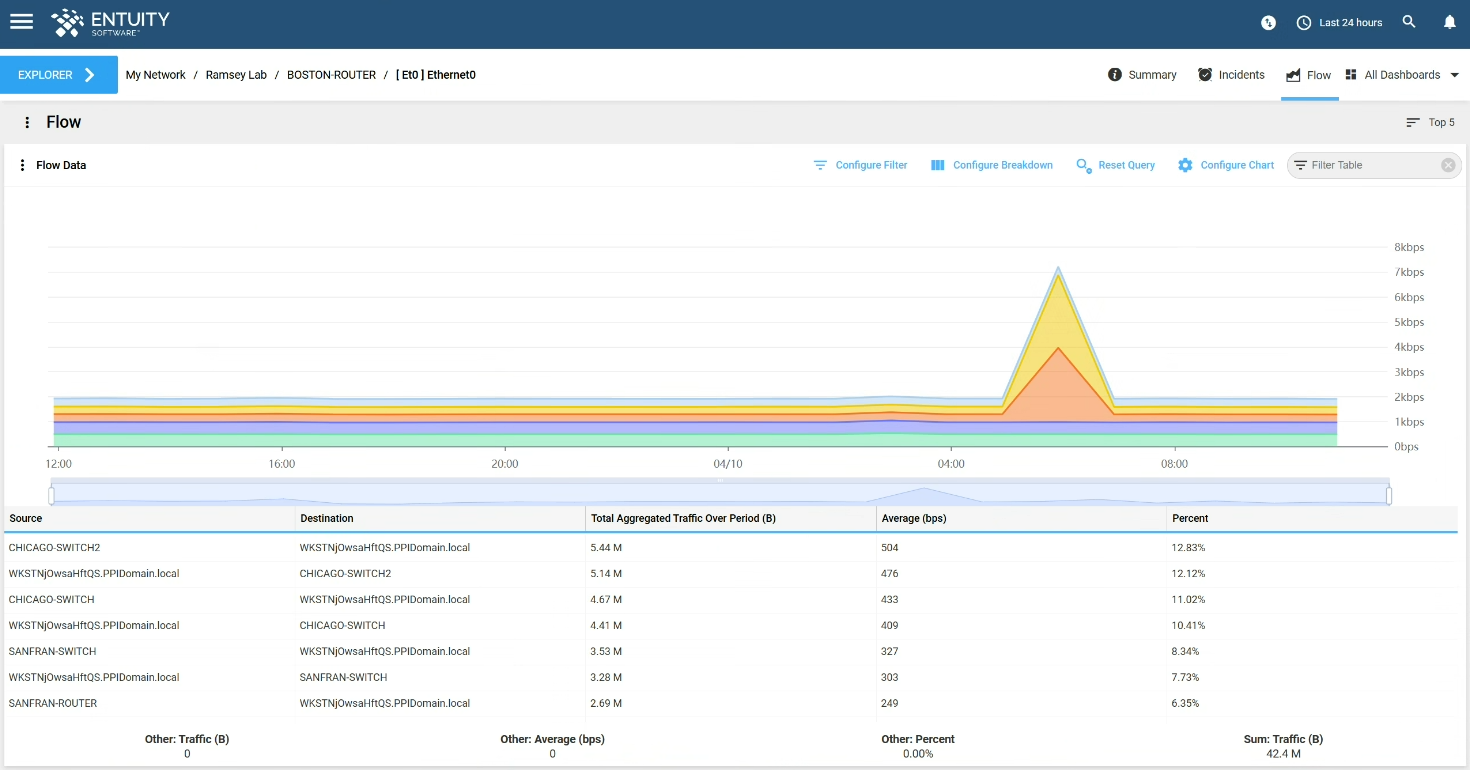Click Configure Filter
This screenshot has width=1470, height=770.
coord(860,165)
